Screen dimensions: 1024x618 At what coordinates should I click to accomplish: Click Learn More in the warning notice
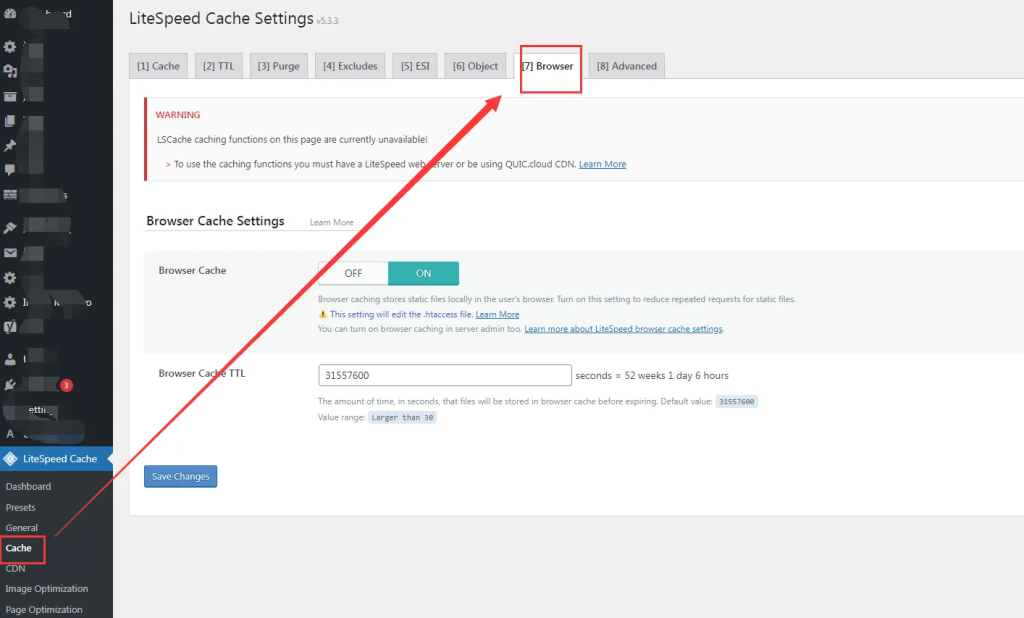[x=602, y=164]
